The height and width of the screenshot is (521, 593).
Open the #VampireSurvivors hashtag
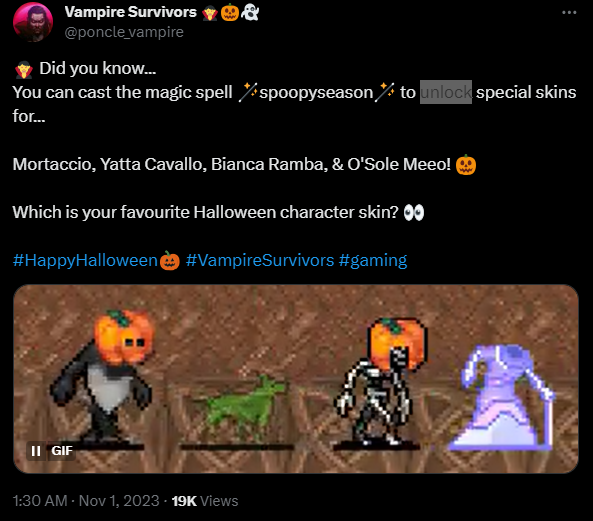click(260, 260)
